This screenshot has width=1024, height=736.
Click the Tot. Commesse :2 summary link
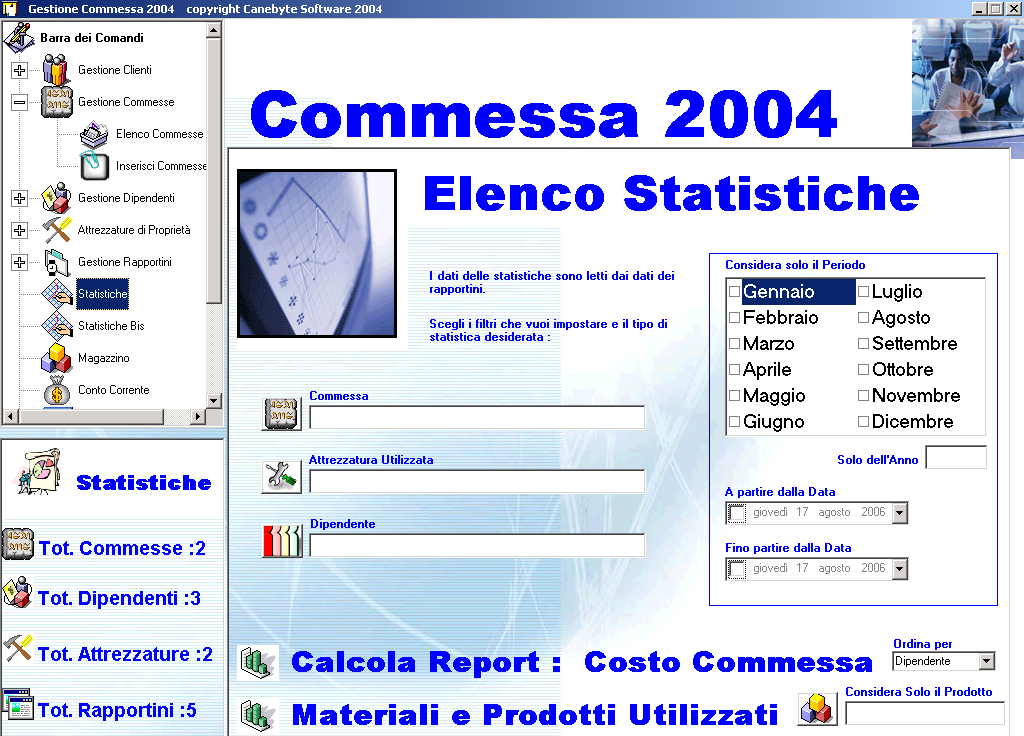[x=122, y=548]
